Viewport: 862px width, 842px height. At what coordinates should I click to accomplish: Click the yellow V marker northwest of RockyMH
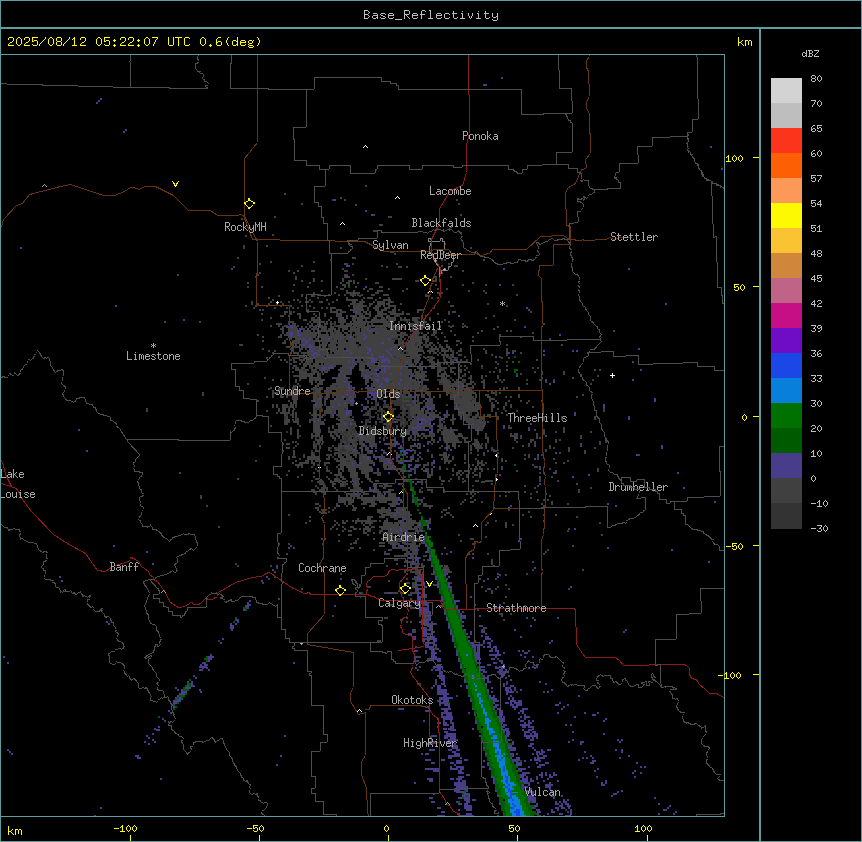[175, 184]
